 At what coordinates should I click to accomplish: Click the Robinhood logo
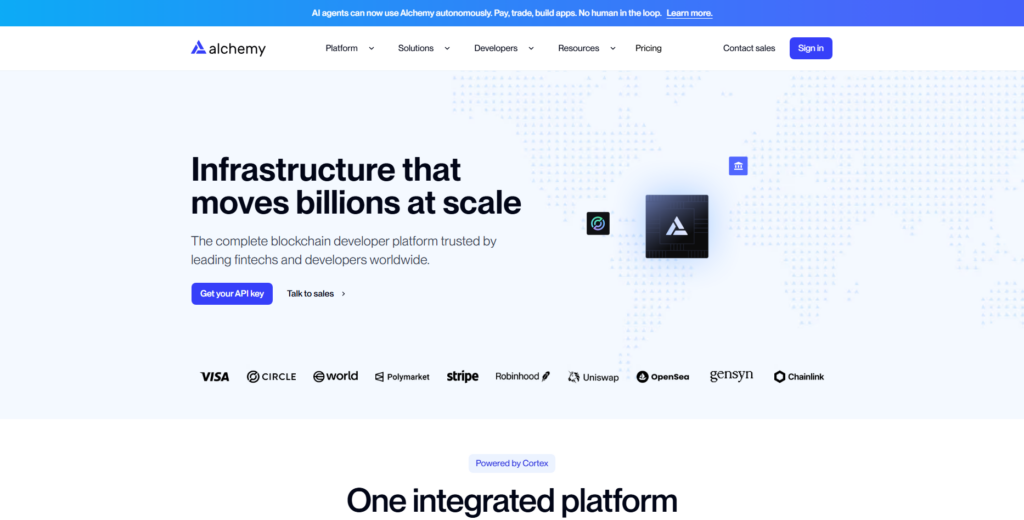point(523,377)
